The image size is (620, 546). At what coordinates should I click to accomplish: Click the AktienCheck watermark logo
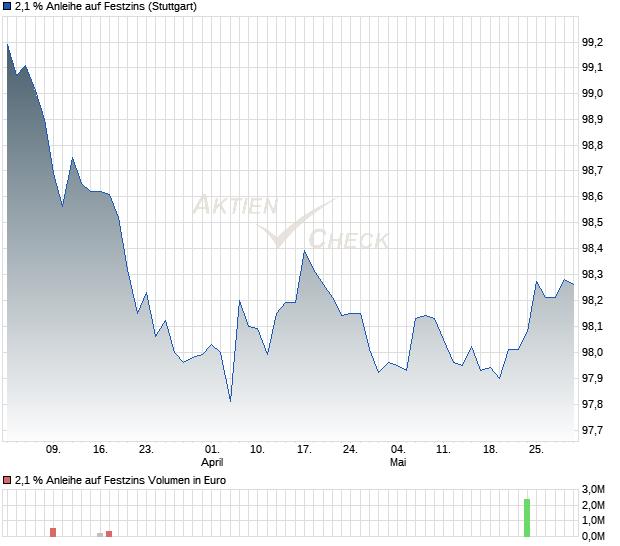[x=291, y=221]
